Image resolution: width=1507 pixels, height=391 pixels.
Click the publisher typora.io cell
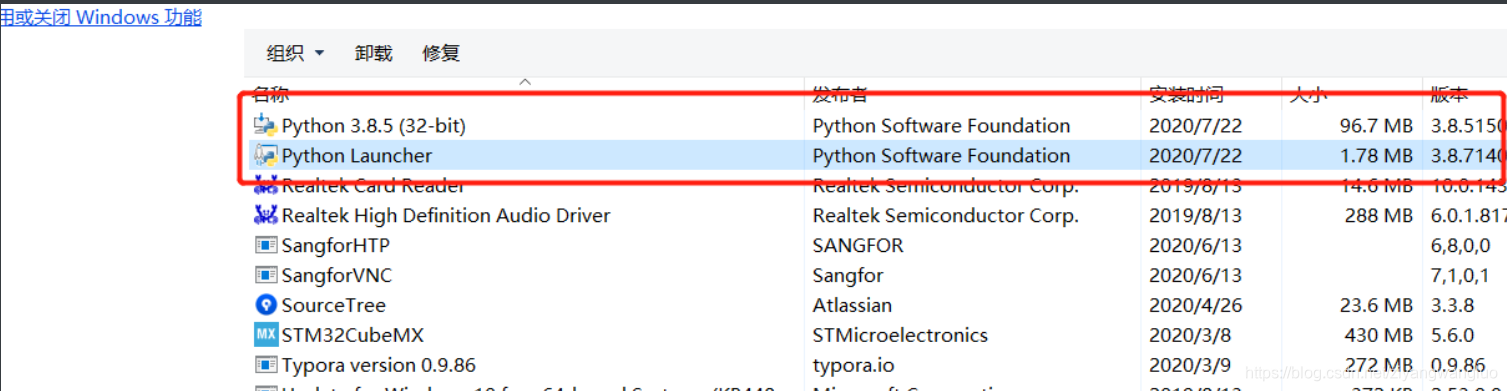point(854,365)
